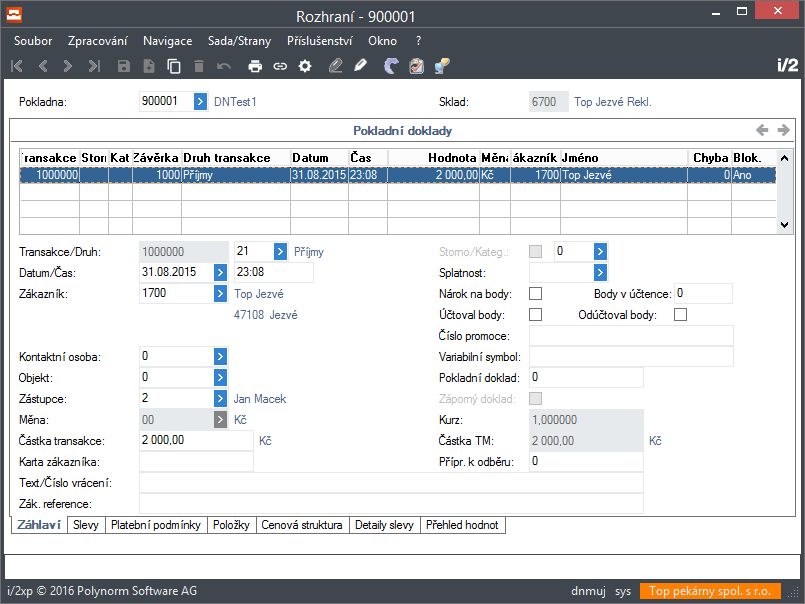This screenshot has width=805, height=604.
Task: Open lookup arrow for Zástupce field
Action: point(220,399)
